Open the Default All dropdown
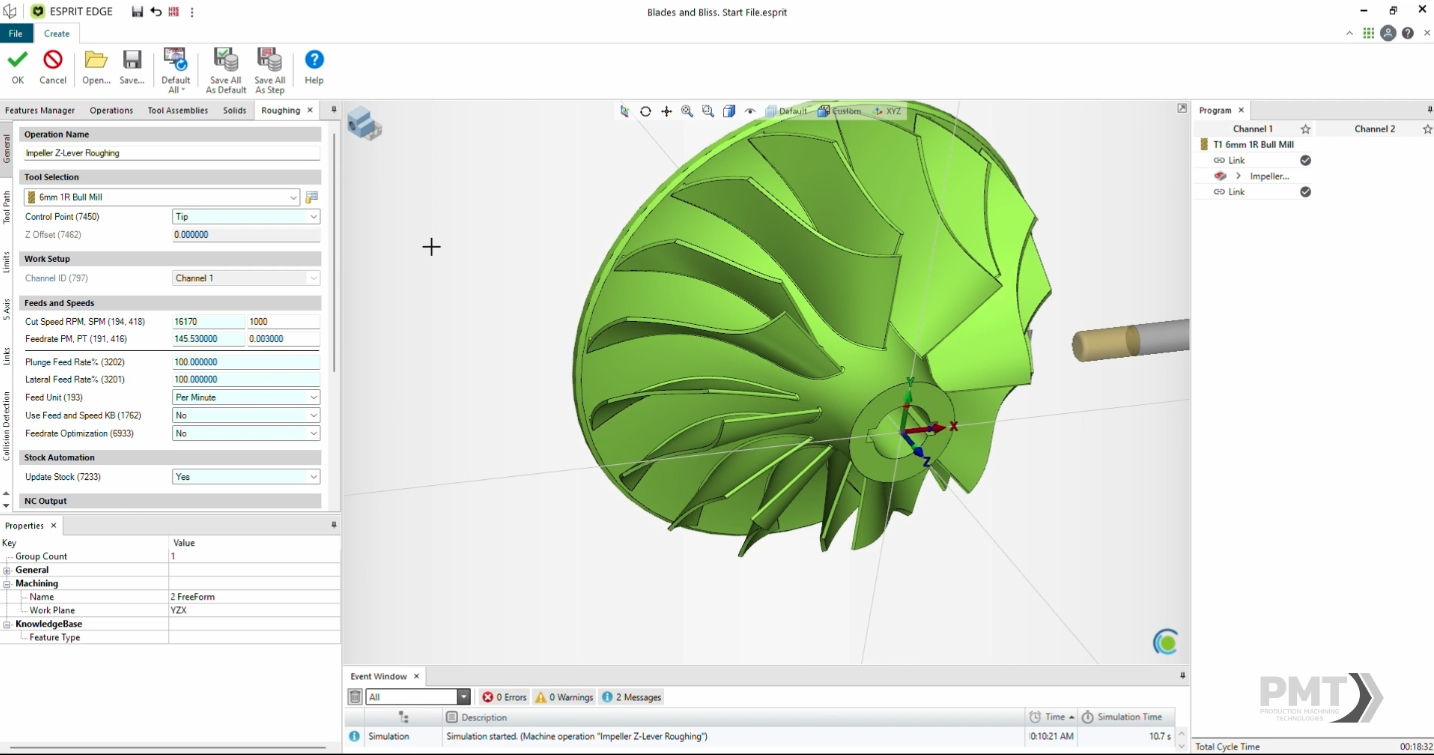Viewport: 1434px width, 755px height. click(x=175, y=70)
